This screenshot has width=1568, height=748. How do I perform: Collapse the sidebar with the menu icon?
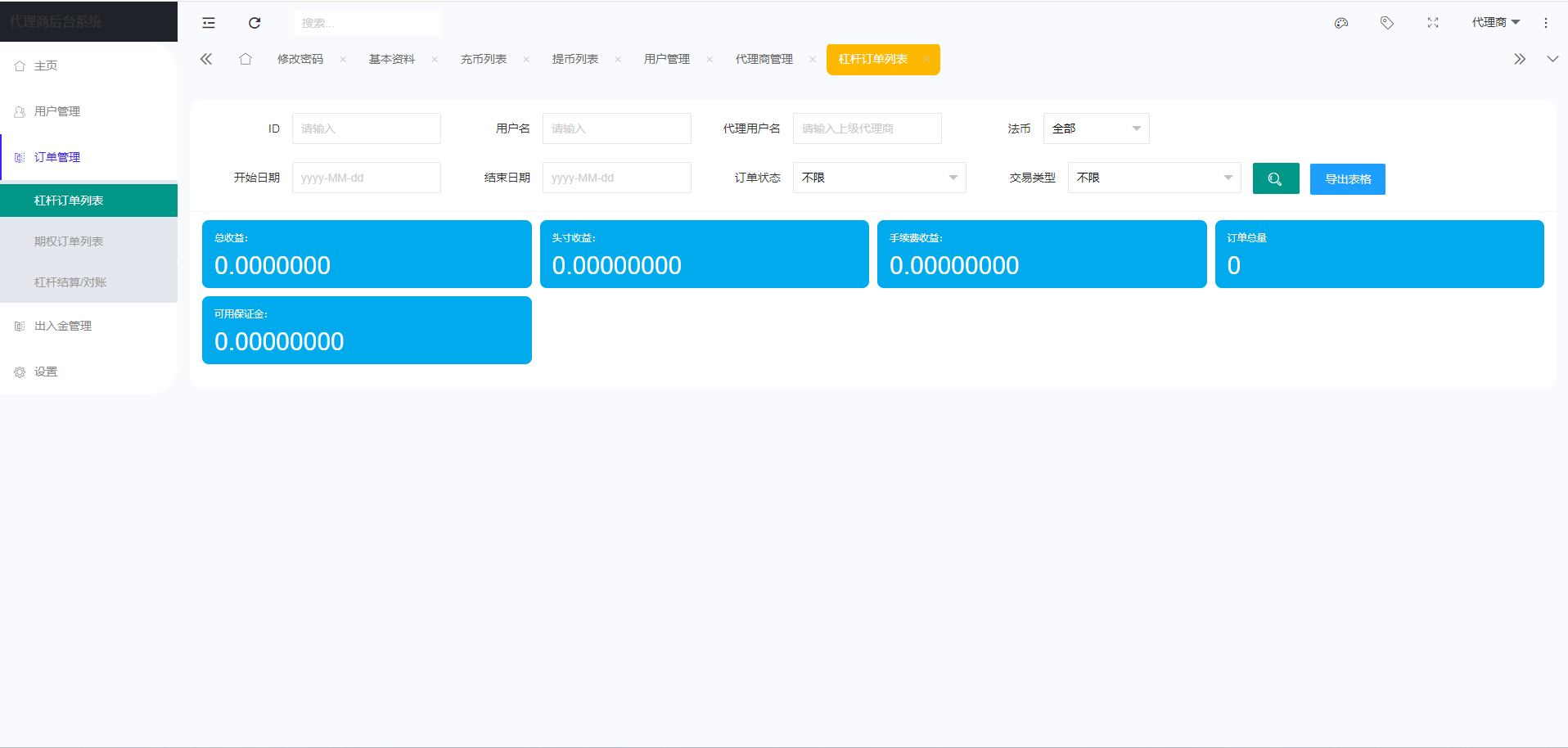click(x=208, y=22)
